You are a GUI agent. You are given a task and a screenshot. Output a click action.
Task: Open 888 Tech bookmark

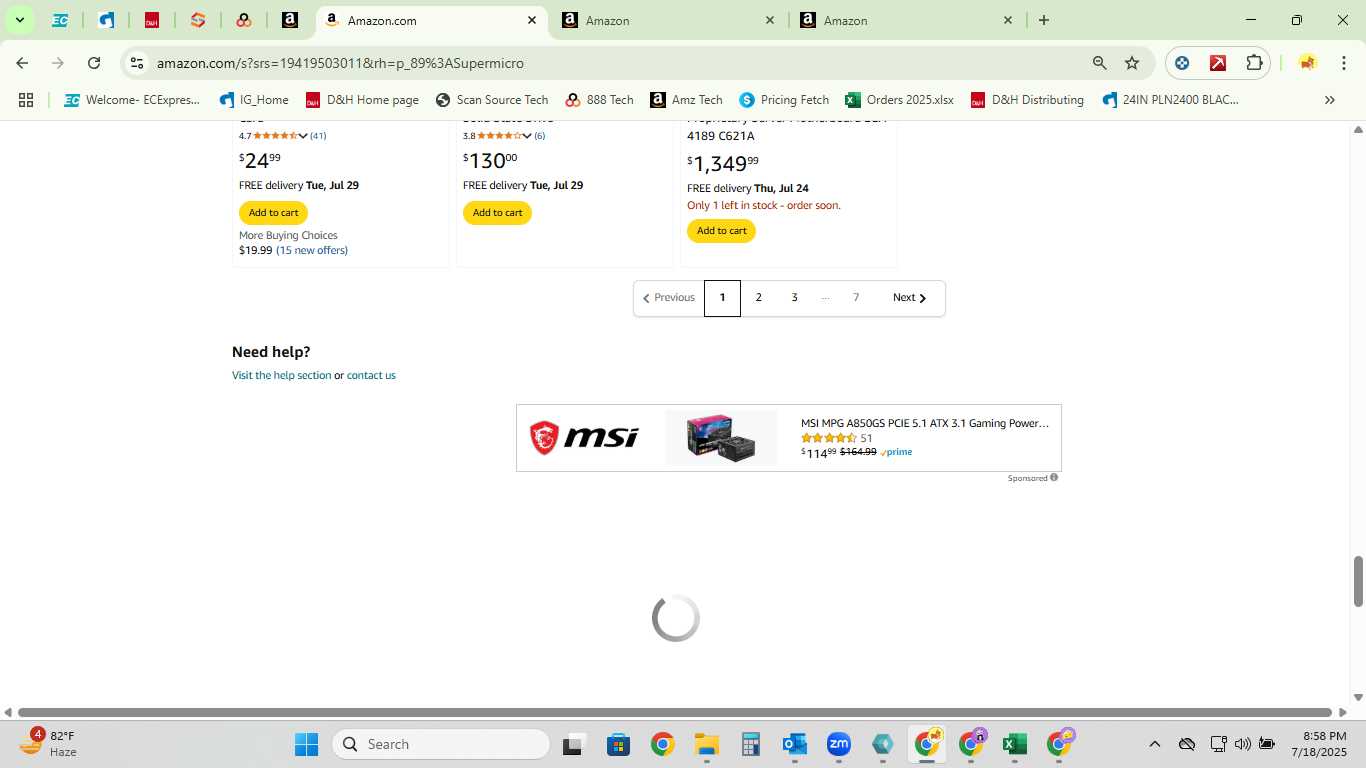[x=599, y=100]
